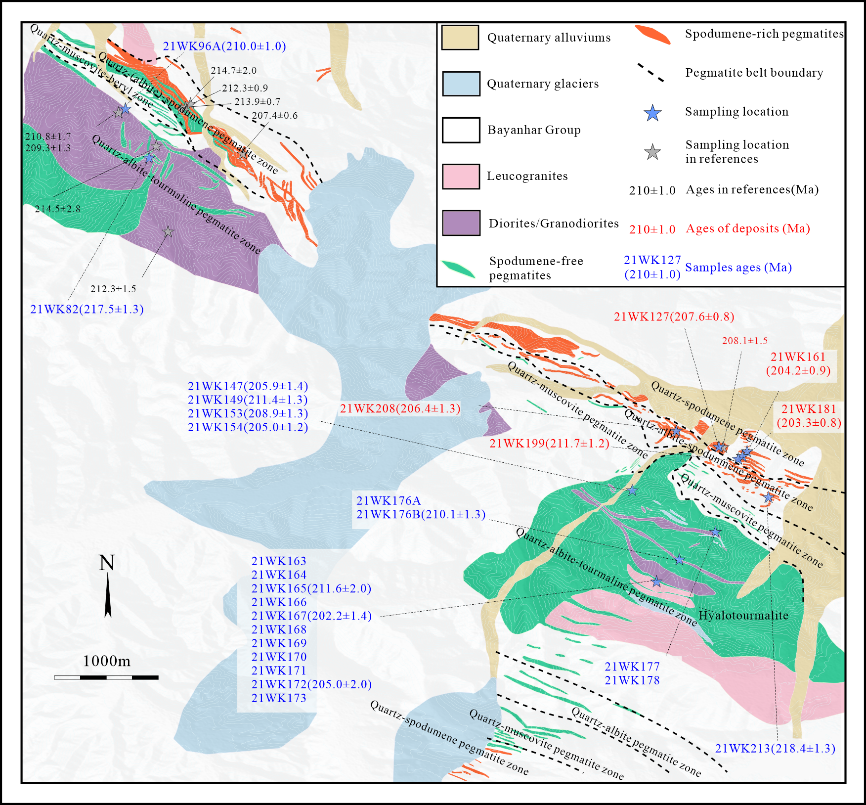The image size is (866, 805).
Task: Click the 21WK82(217.5±1.3) sample label
Action: [87, 309]
